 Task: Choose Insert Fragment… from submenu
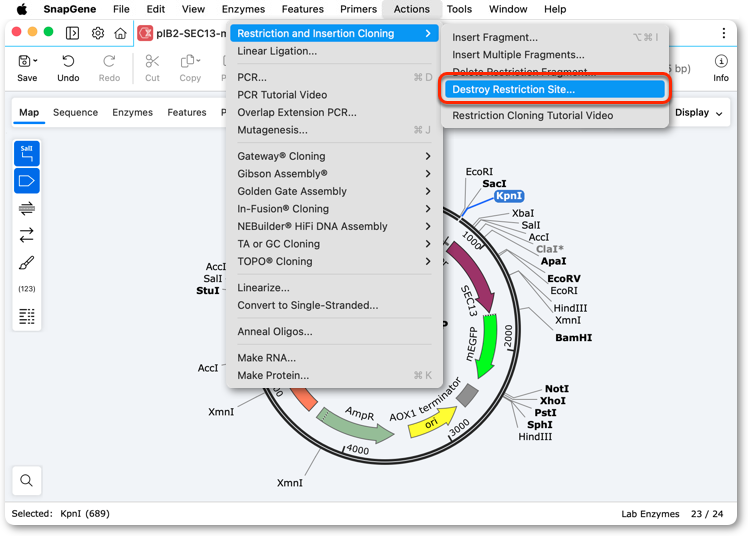point(555,37)
